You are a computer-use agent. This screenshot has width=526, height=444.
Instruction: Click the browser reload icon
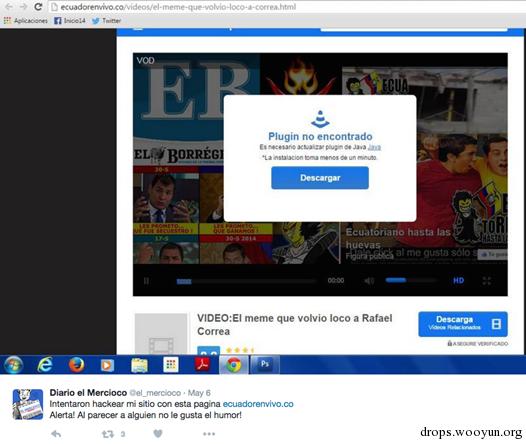click(x=38, y=7)
